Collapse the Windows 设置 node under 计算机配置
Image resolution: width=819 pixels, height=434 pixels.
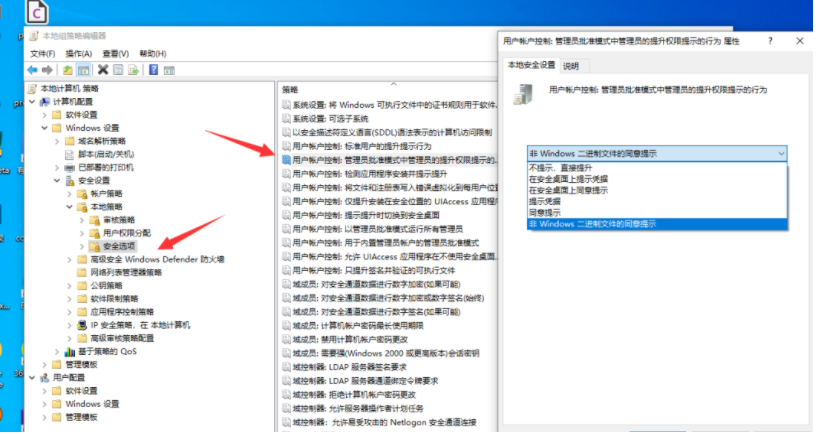[x=45, y=128]
